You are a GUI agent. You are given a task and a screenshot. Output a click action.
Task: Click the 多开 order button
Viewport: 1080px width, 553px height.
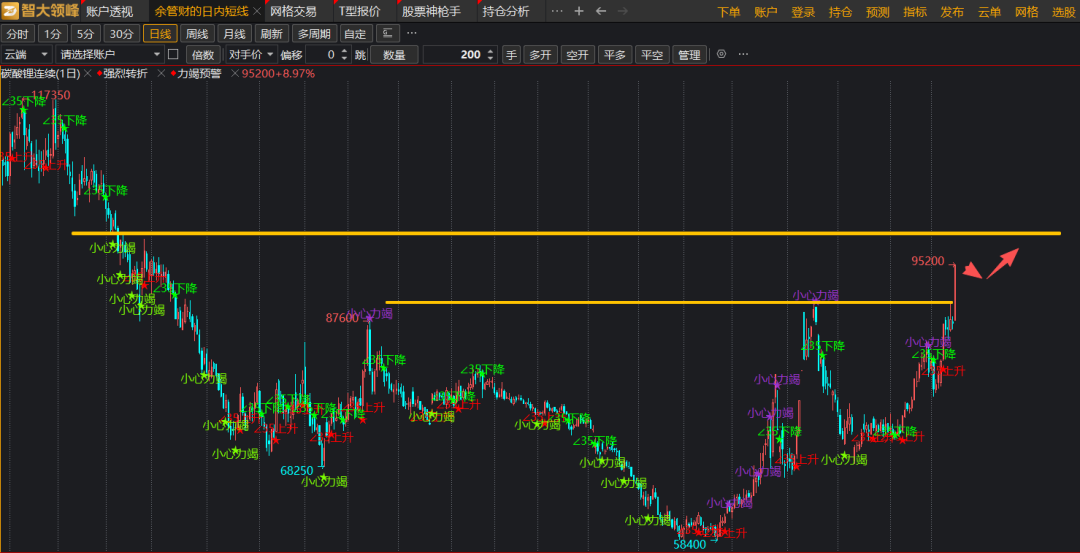click(x=540, y=54)
